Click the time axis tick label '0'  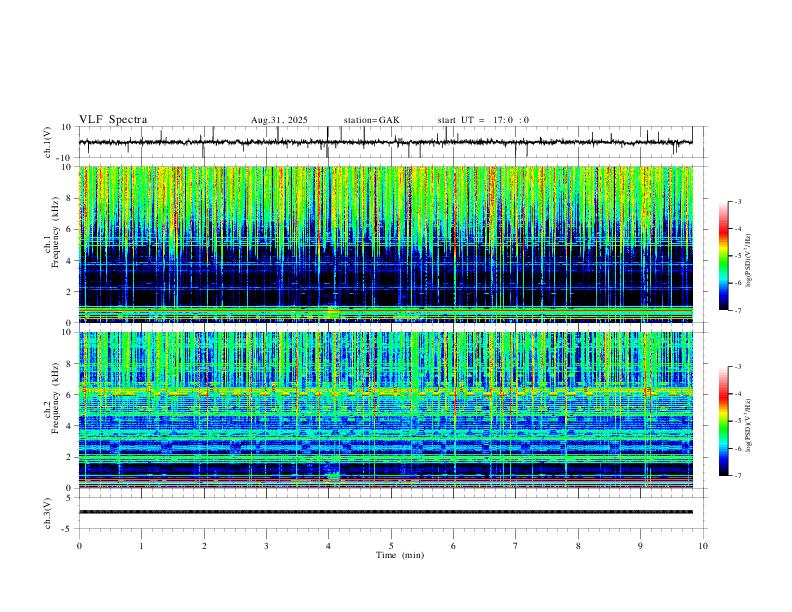pyautogui.click(x=79, y=546)
